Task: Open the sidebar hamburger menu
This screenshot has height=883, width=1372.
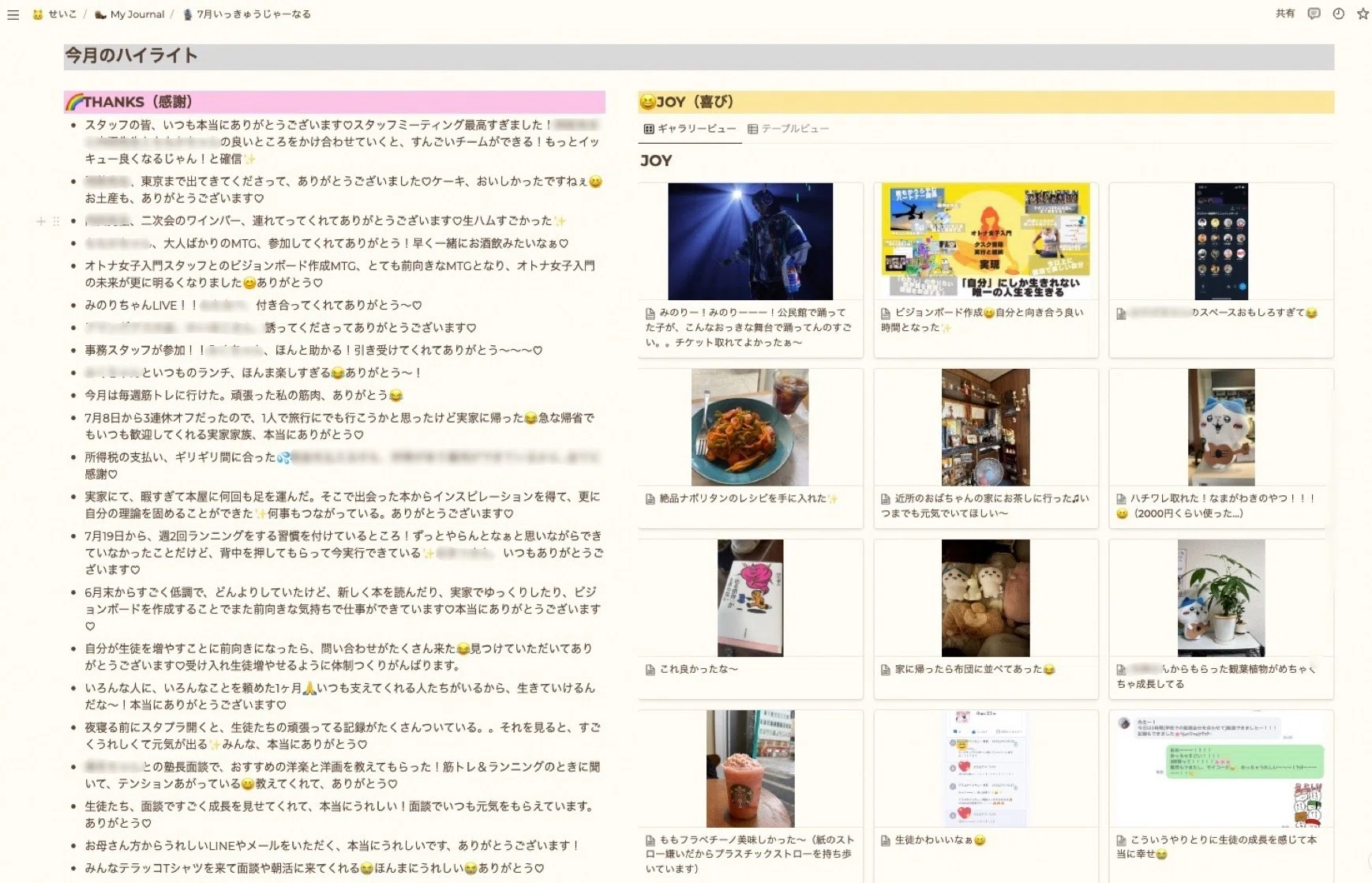Action: click(13, 14)
